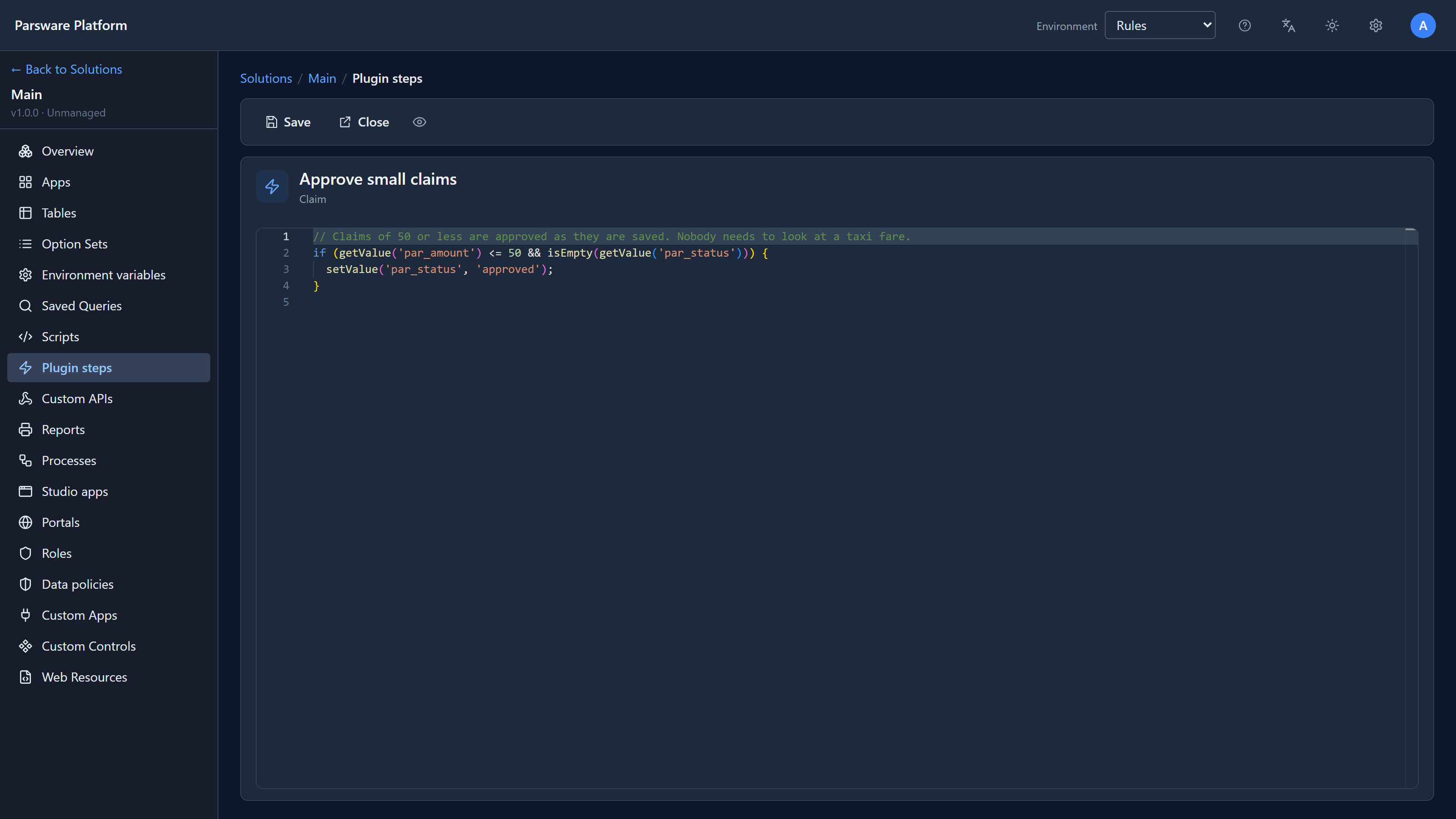The height and width of the screenshot is (819, 1456).
Task: Click the code editor vertical scrollbar
Action: (x=1411, y=508)
